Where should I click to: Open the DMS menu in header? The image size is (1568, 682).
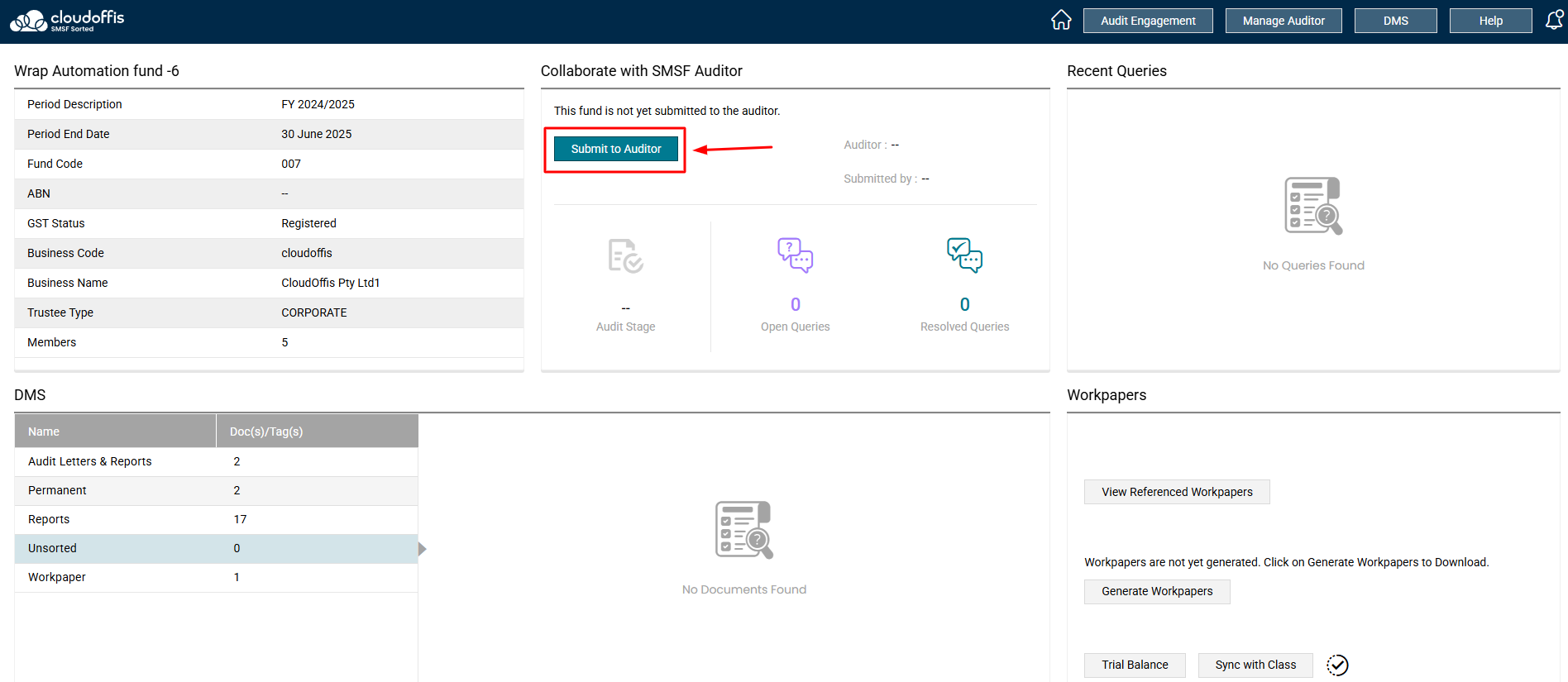tap(1395, 21)
